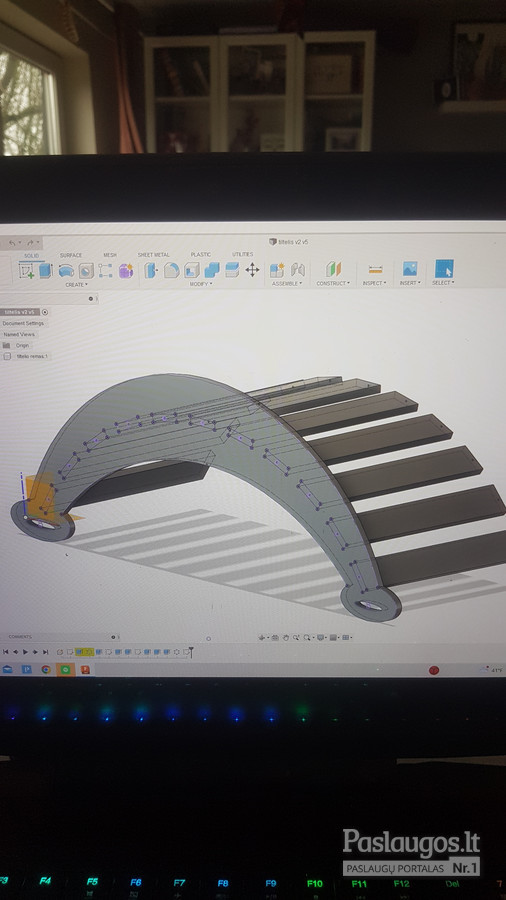Open the SELECT dropdown menu
Screen dimensions: 506x900
(443, 283)
